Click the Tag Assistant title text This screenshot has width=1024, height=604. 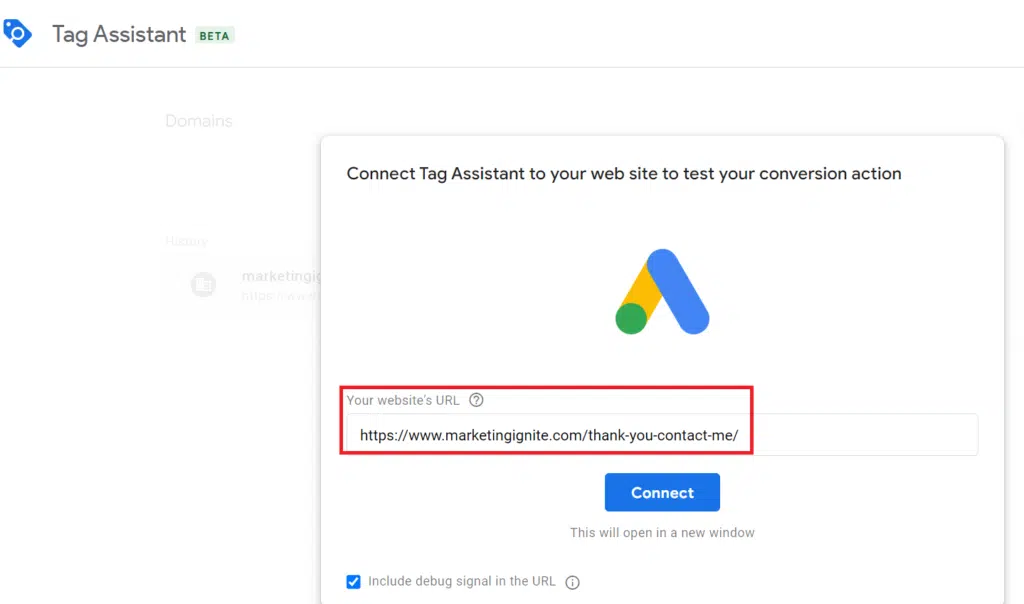(119, 34)
